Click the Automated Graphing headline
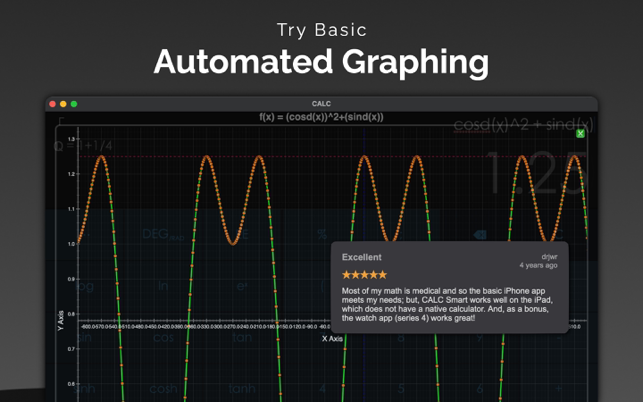 click(x=322, y=62)
